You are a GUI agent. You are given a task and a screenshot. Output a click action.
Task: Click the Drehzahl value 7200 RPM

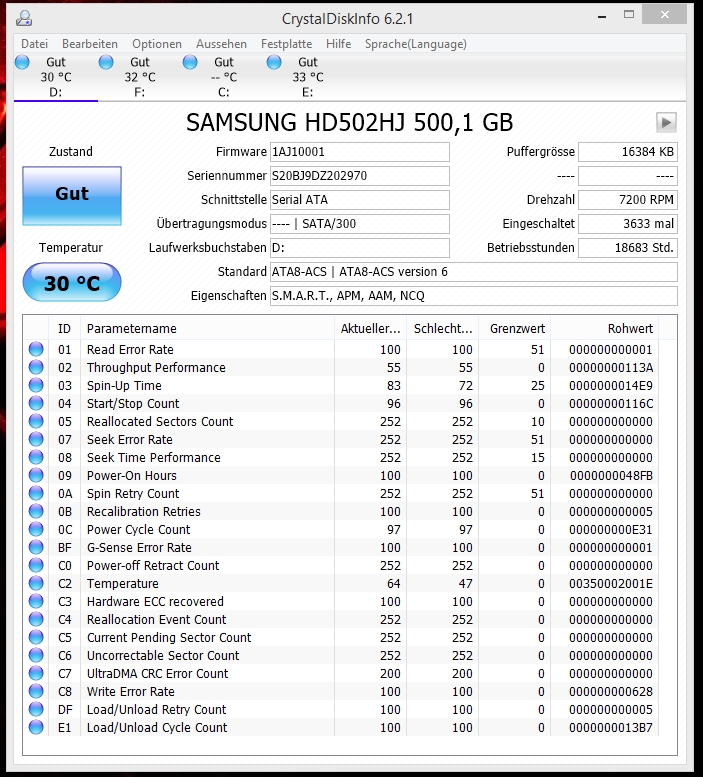pyautogui.click(x=628, y=200)
